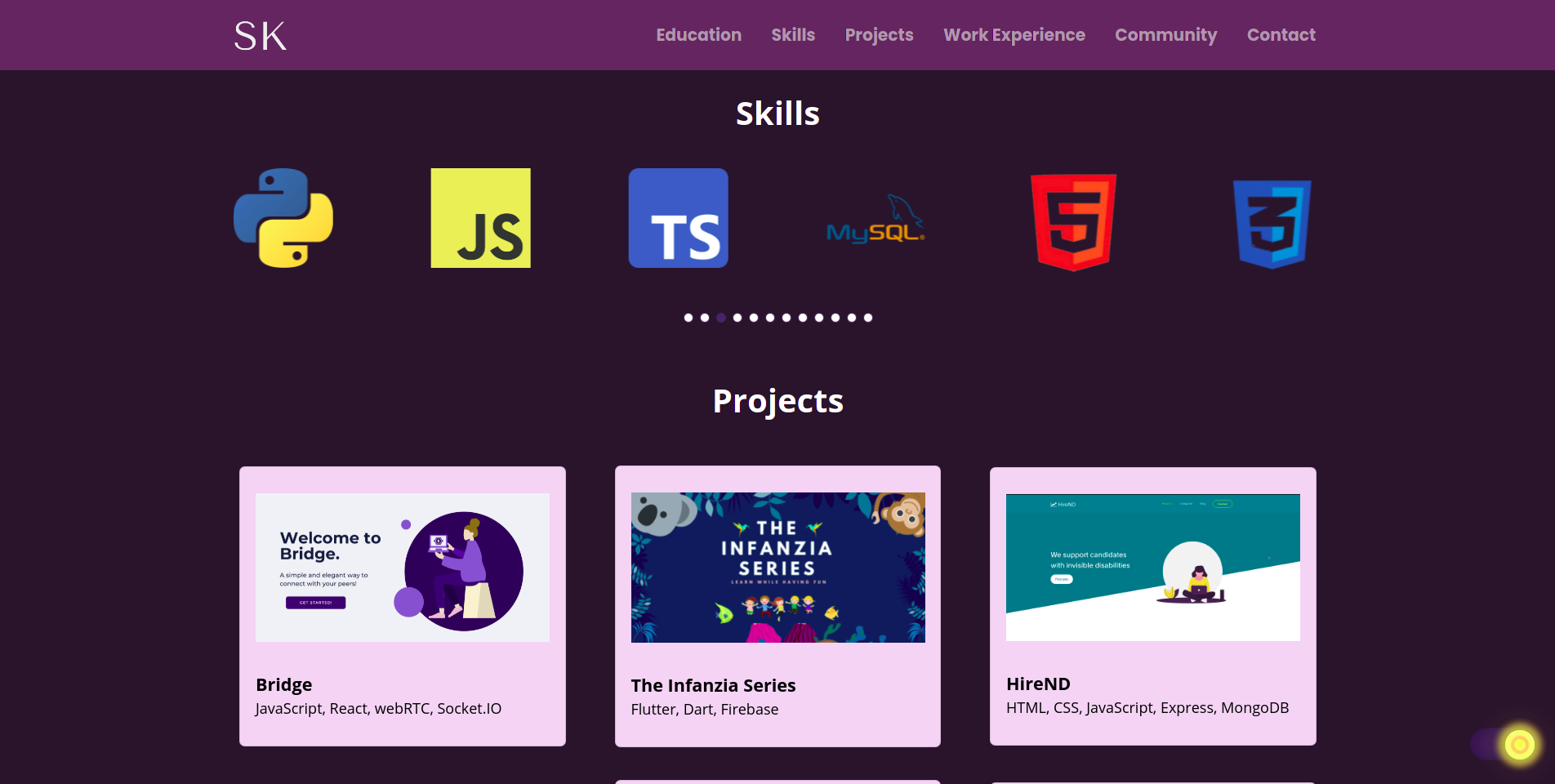Click the glowing sun icon bottom right
This screenshot has height=784, width=1555.
tap(1517, 743)
